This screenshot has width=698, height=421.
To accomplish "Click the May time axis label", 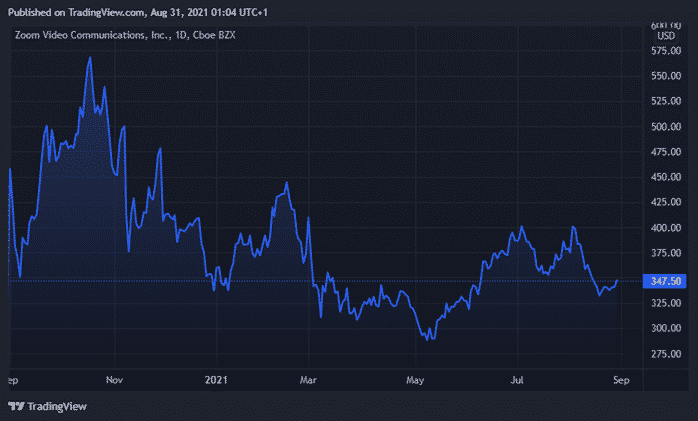I will 415,381.
